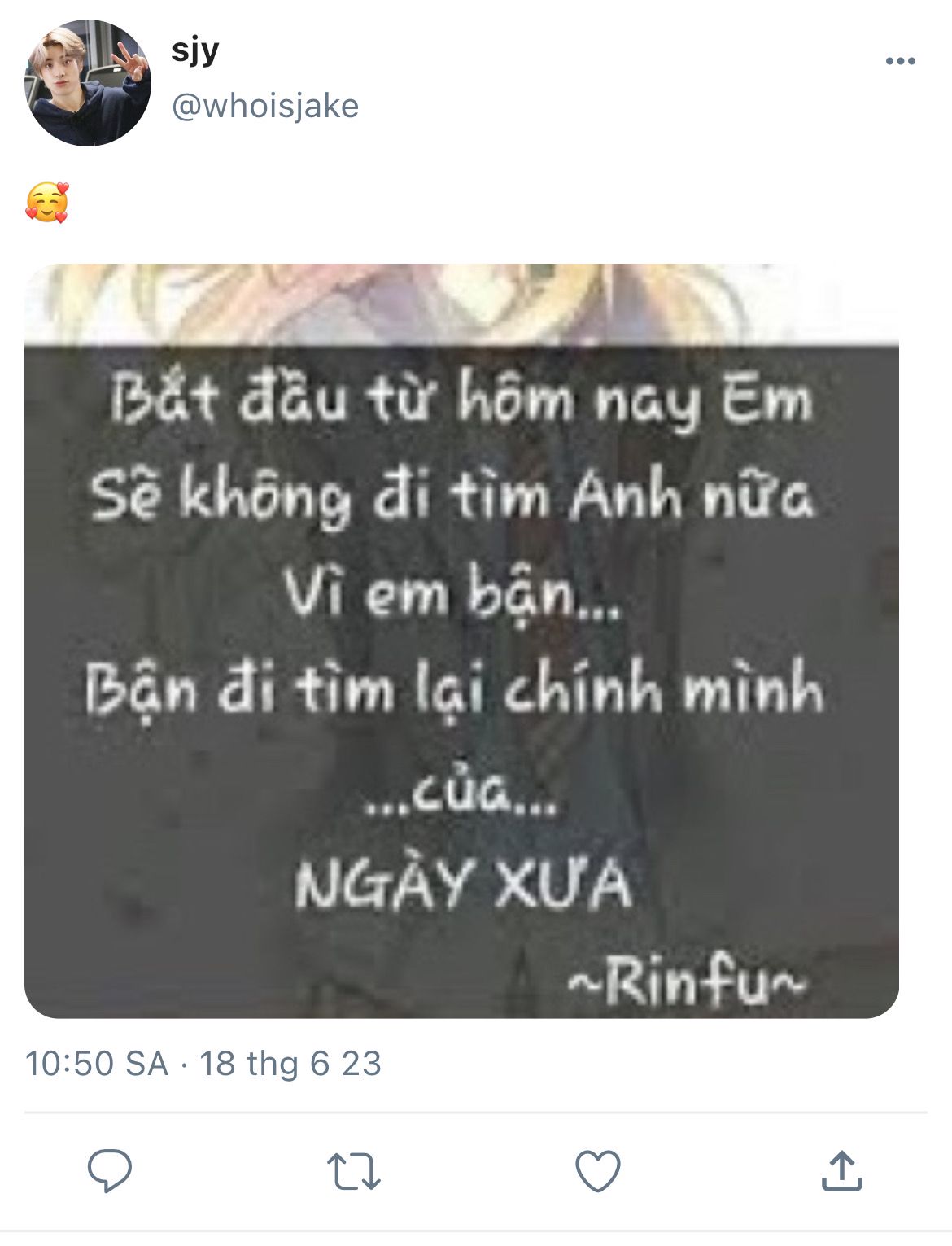Open profile via display name sjy
Screen dimensions: 952x1246
195,52
